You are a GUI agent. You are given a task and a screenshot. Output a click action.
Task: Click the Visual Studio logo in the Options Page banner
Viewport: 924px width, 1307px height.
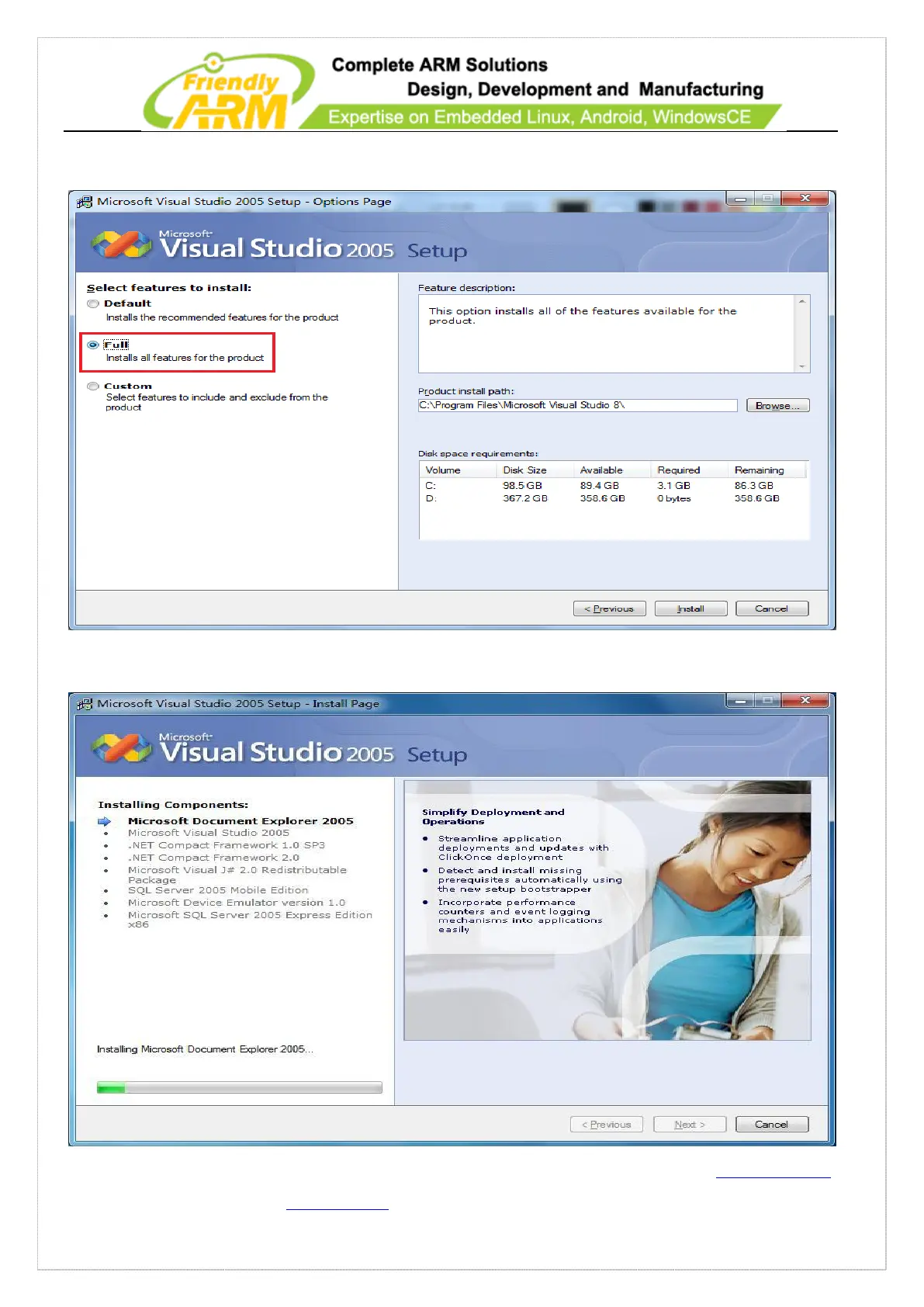121,244
